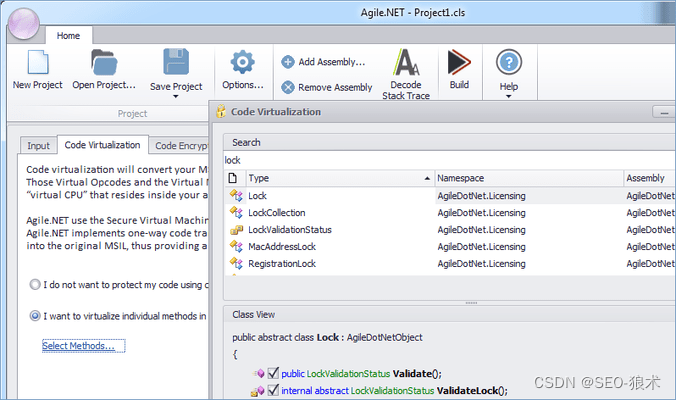Screen dimensions: 676x400
Task: Click the class icon beside RegistrationLock
Action: click(x=236, y=263)
